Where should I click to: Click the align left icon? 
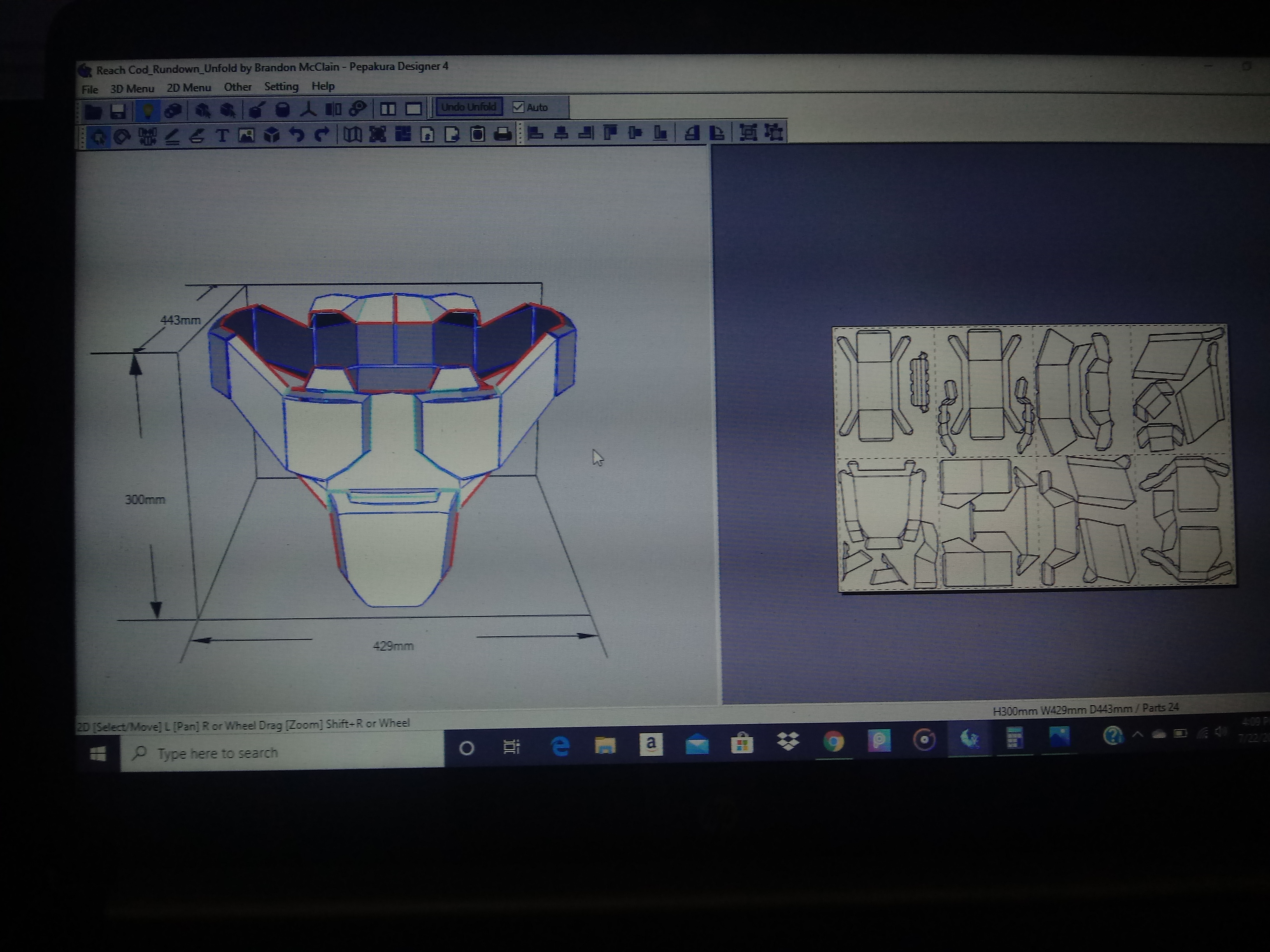click(x=536, y=134)
